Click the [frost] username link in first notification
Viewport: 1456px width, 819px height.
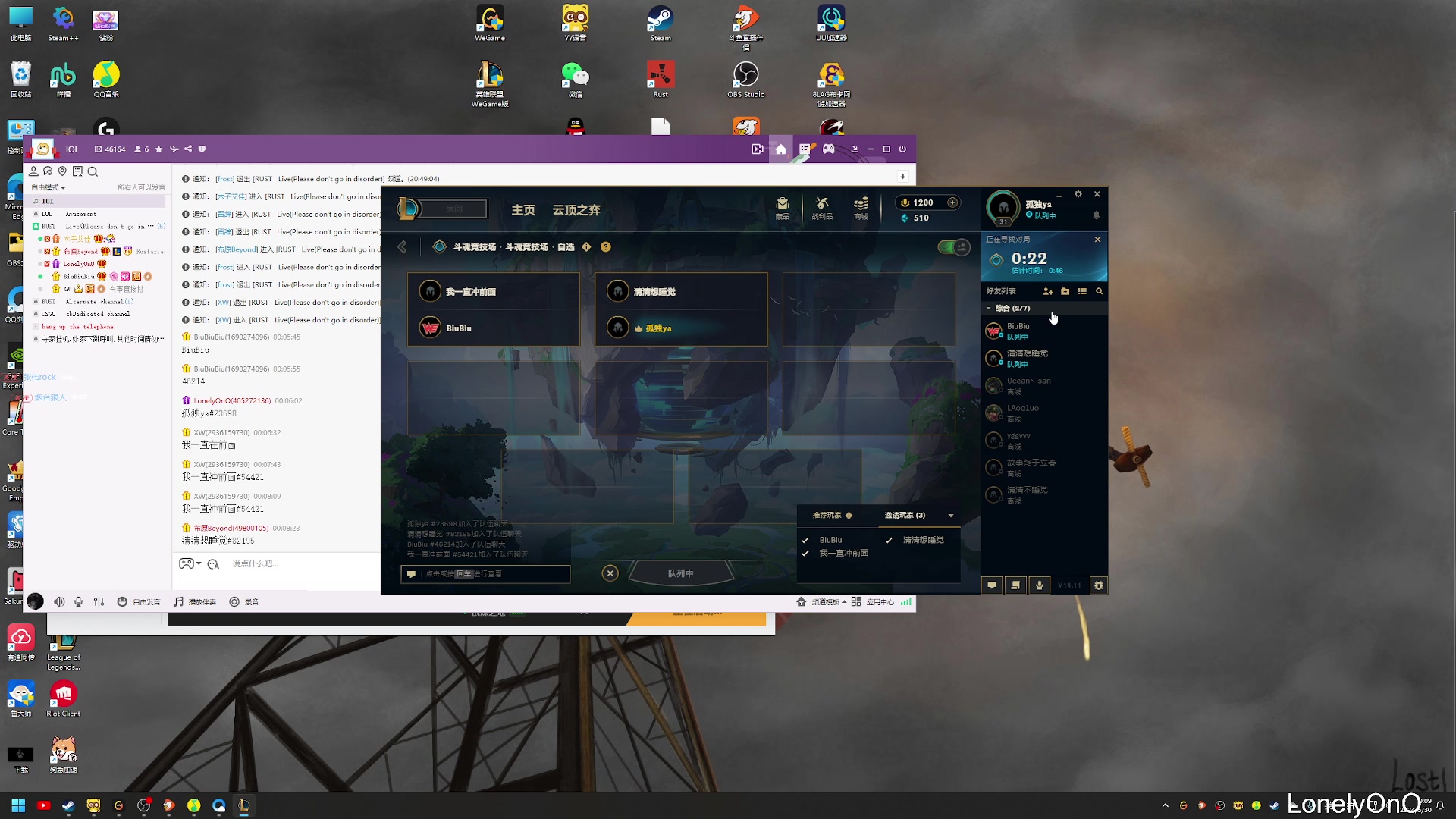224,179
